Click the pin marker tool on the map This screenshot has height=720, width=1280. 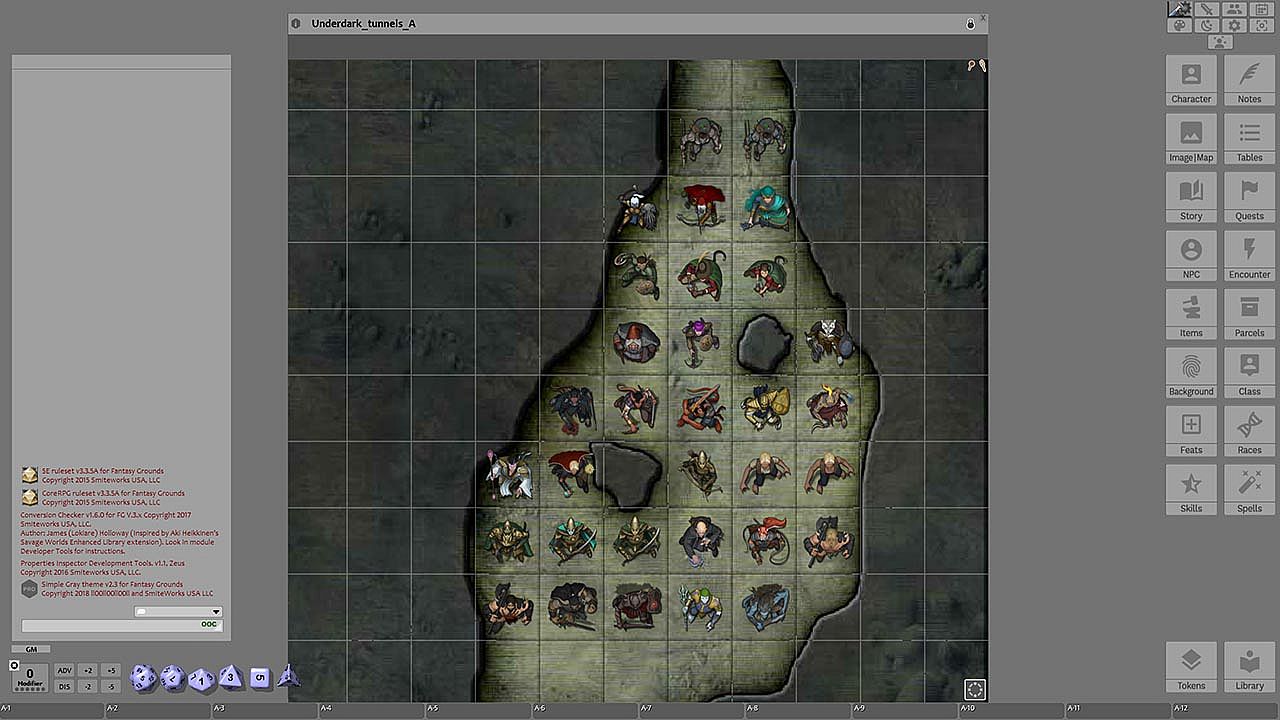(x=971, y=66)
